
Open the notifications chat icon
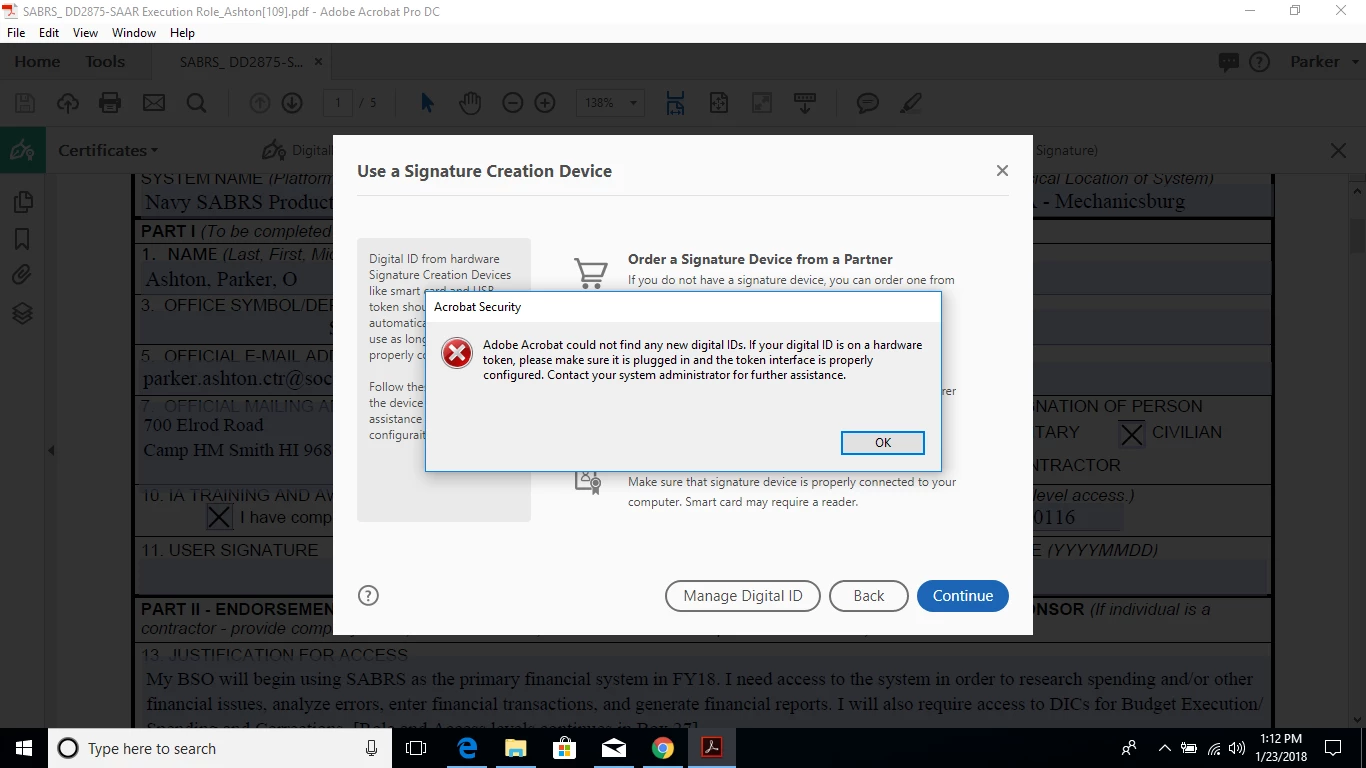pos(1229,62)
